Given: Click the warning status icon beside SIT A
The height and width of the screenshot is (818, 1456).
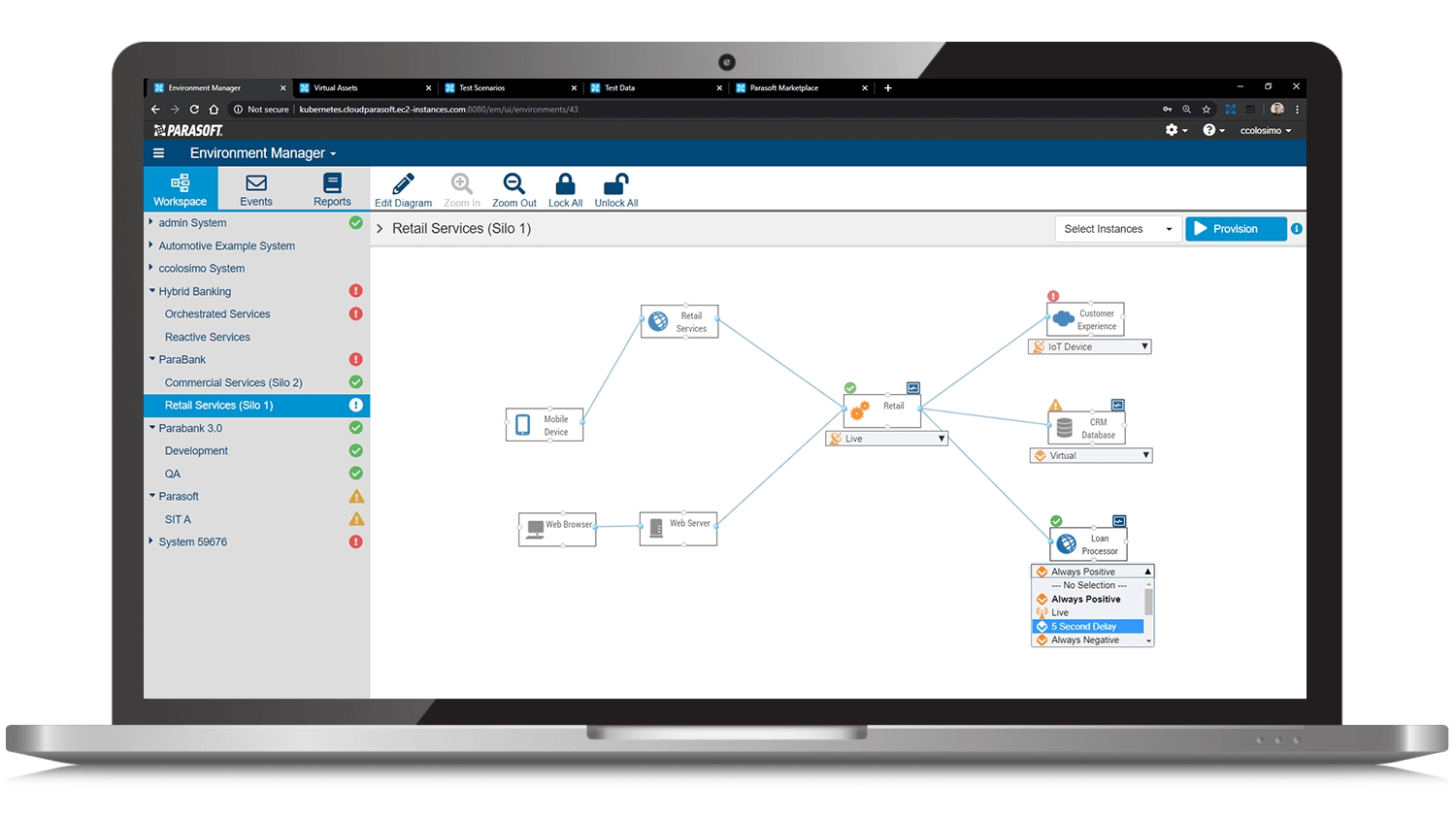Looking at the screenshot, I should click(356, 519).
